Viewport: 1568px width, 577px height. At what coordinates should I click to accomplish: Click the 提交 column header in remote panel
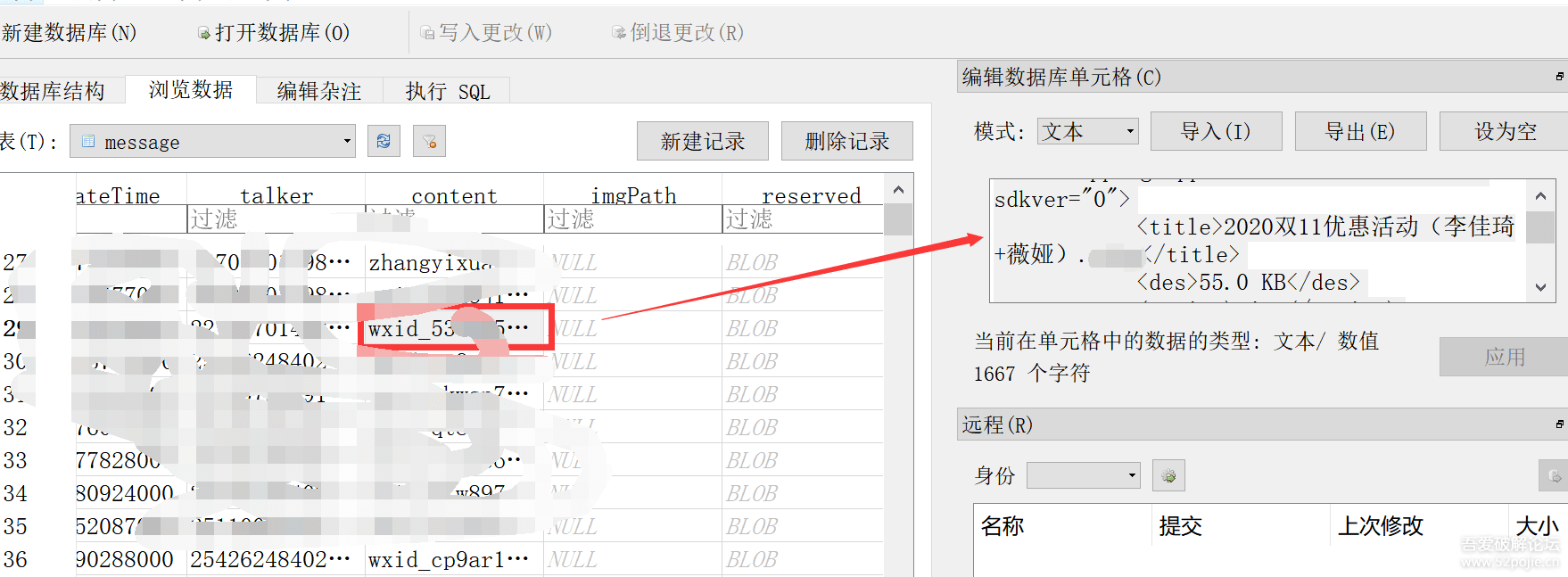point(1242,526)
